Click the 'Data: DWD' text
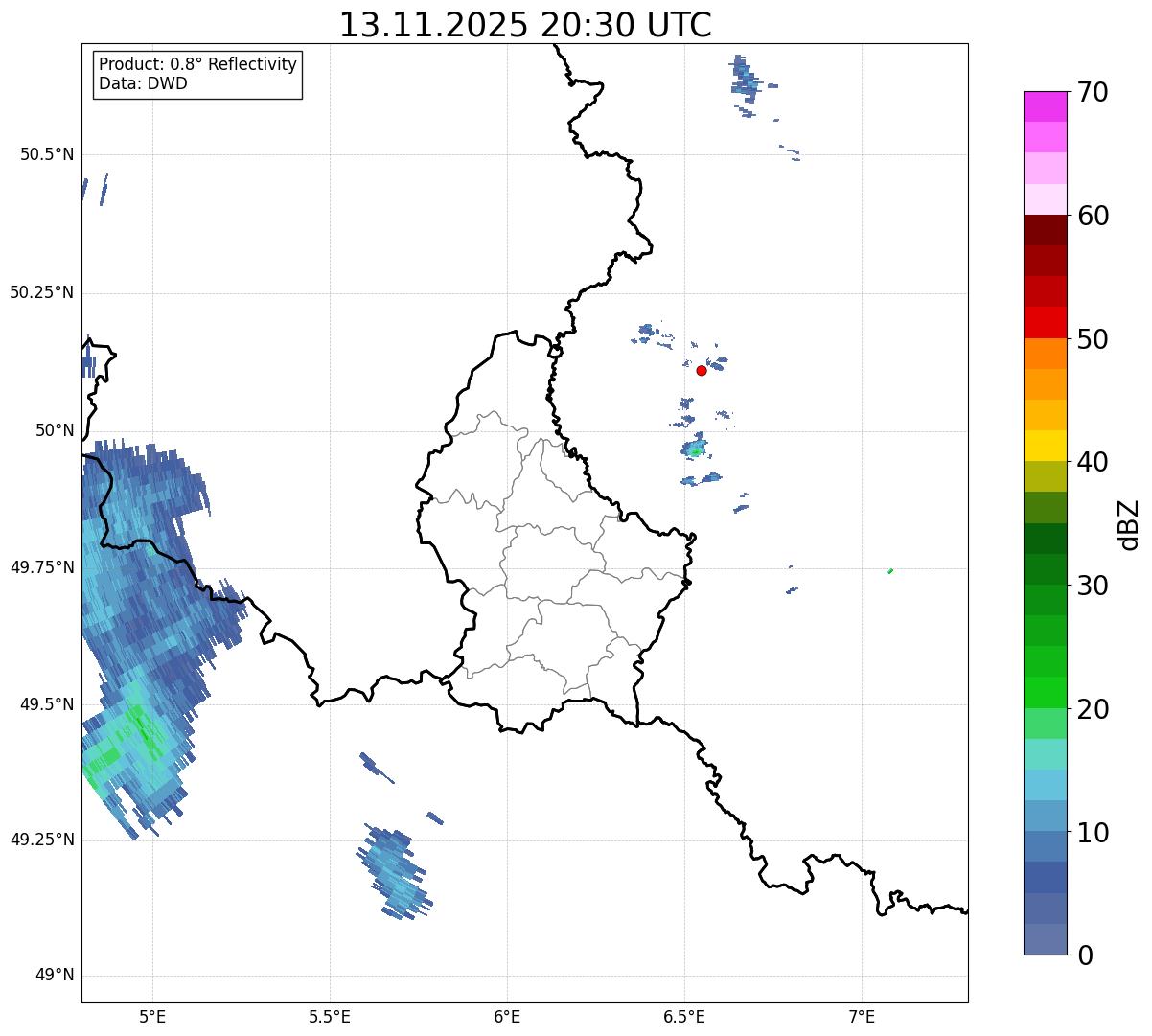 click(143, 83)
